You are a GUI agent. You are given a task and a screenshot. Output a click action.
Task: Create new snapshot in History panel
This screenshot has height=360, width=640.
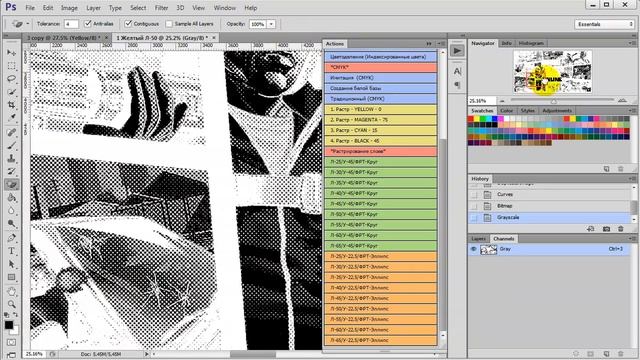(606, 229)
